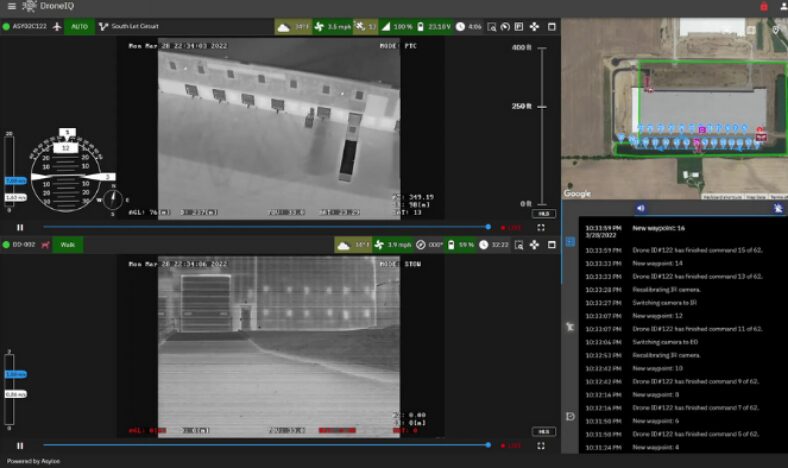This screenshot has width=788, height=468.
Task: Click the wind fan icon showing 3.5 mph
Action: coord(319,27)
